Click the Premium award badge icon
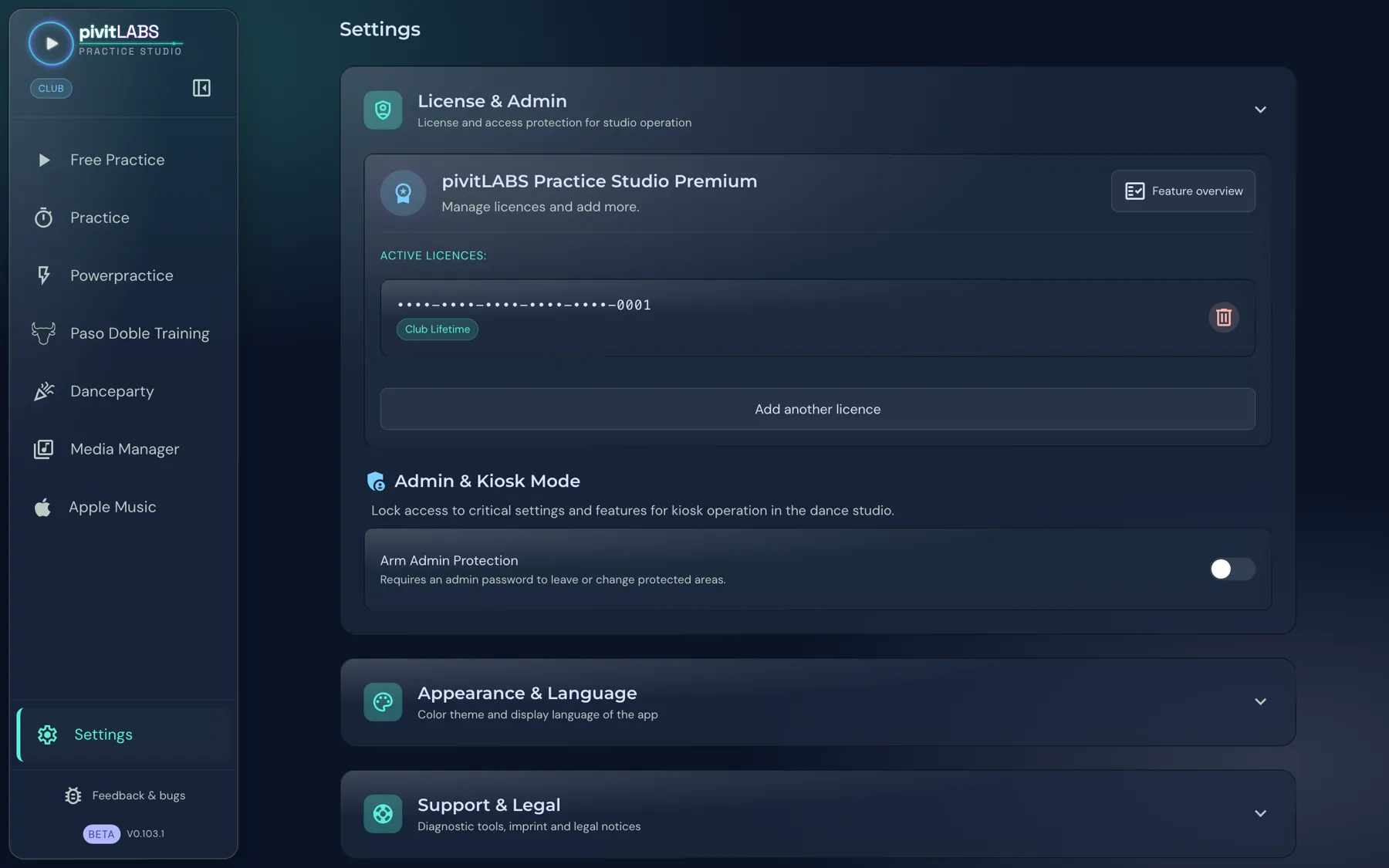 (403, 193)
